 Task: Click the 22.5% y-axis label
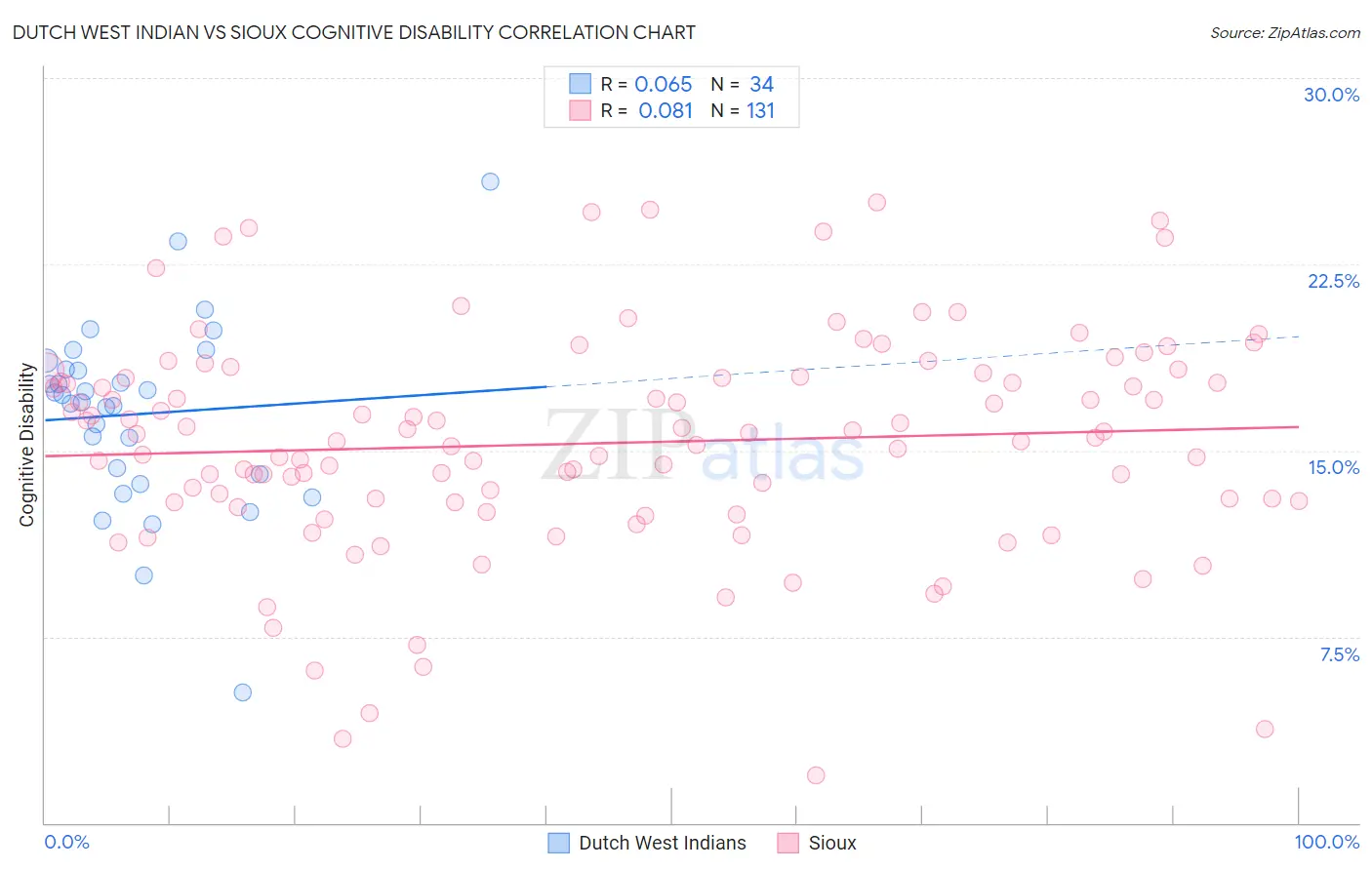[x=1333, y=281]
